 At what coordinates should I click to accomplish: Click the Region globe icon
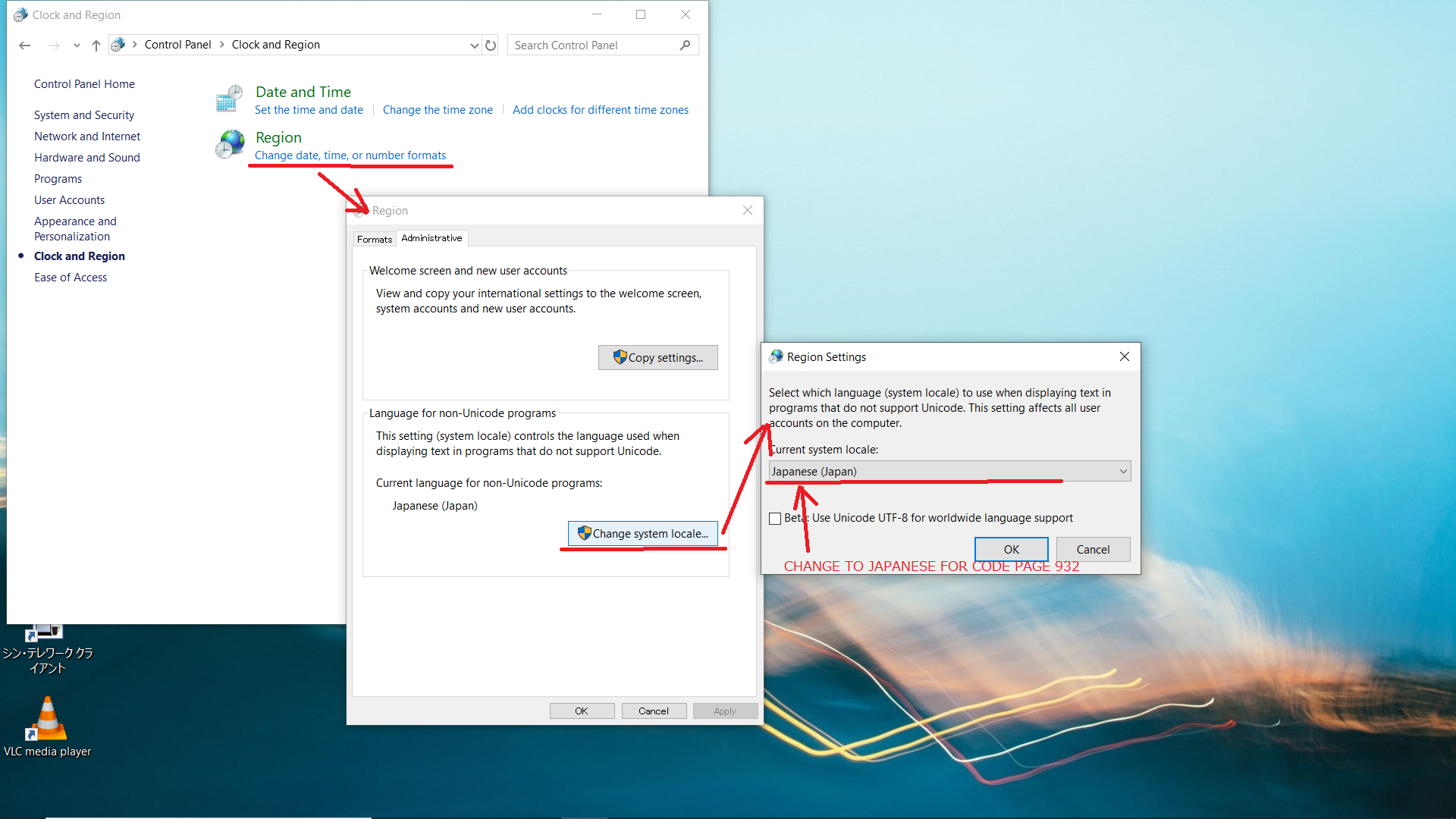[228, 144]
